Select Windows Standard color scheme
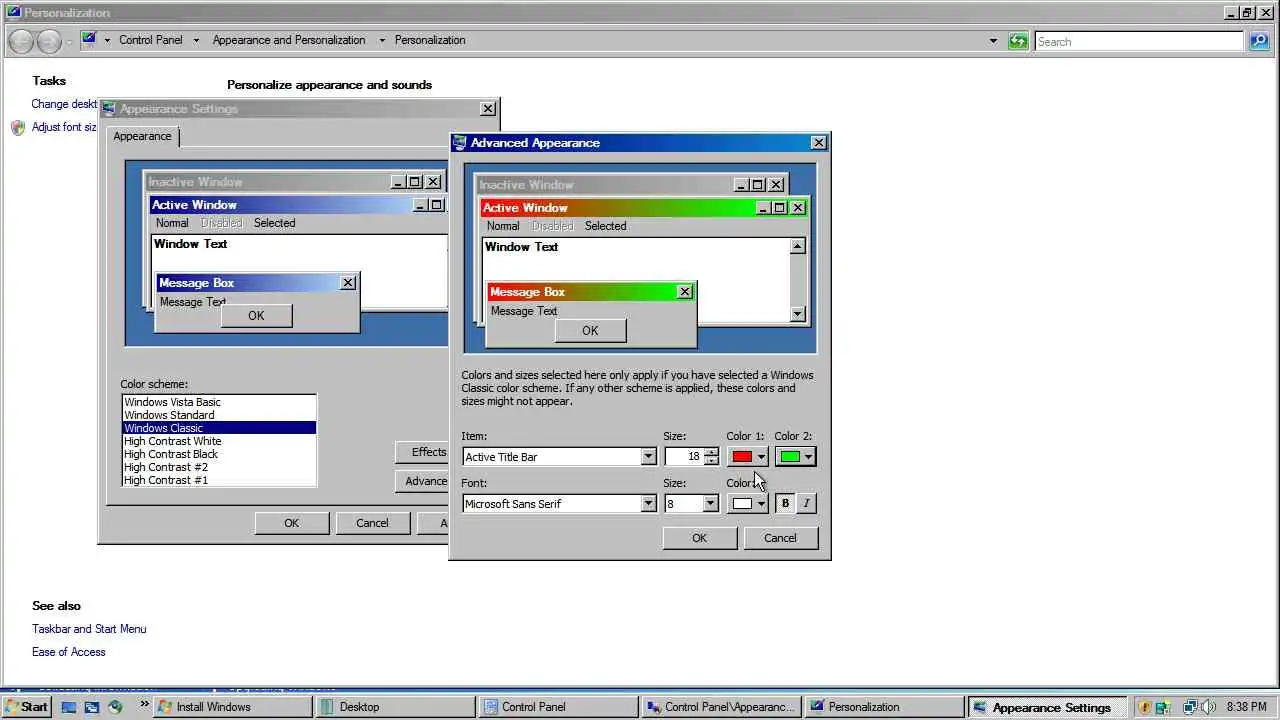 pyautogui.click(x=219, y=415)
